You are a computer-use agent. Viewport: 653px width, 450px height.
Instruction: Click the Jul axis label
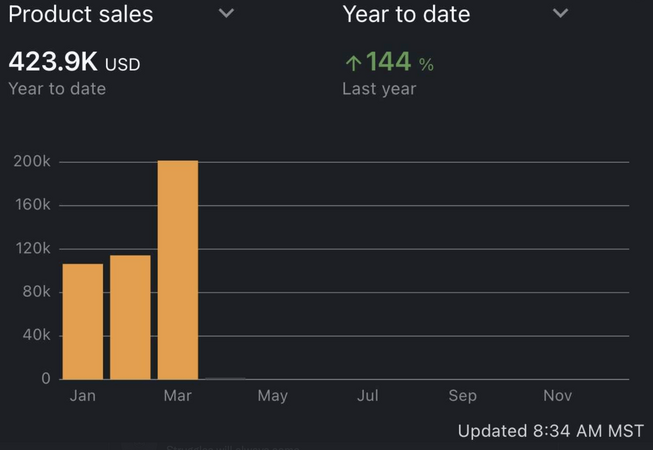(367, 396)
